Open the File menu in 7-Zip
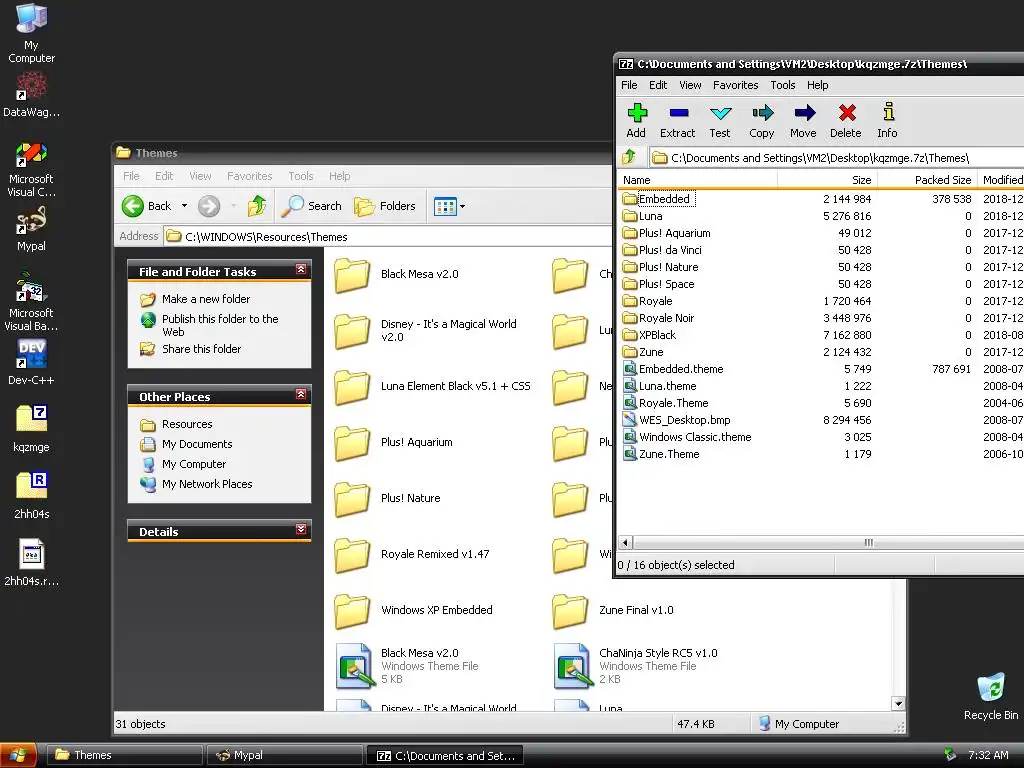The width and height of the screenshot is (1024, 768). (x=629, y=85)
